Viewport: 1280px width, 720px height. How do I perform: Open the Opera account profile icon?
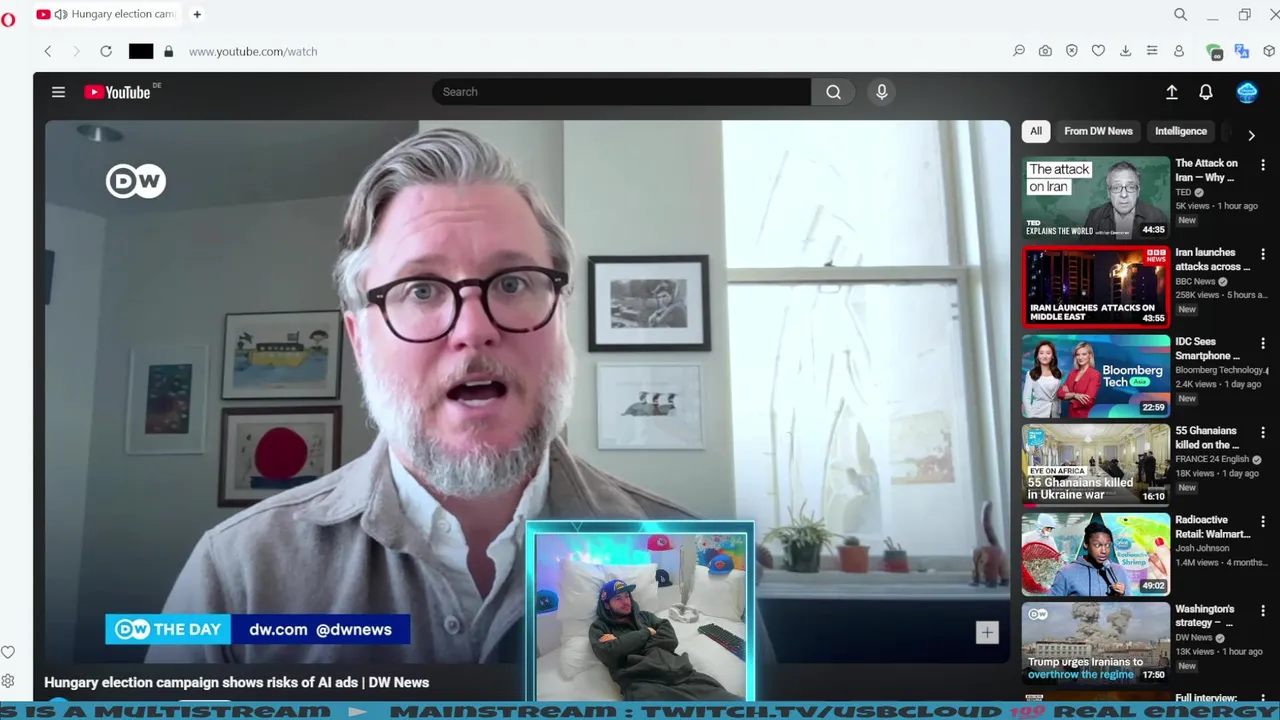(x=1179, y=51)
